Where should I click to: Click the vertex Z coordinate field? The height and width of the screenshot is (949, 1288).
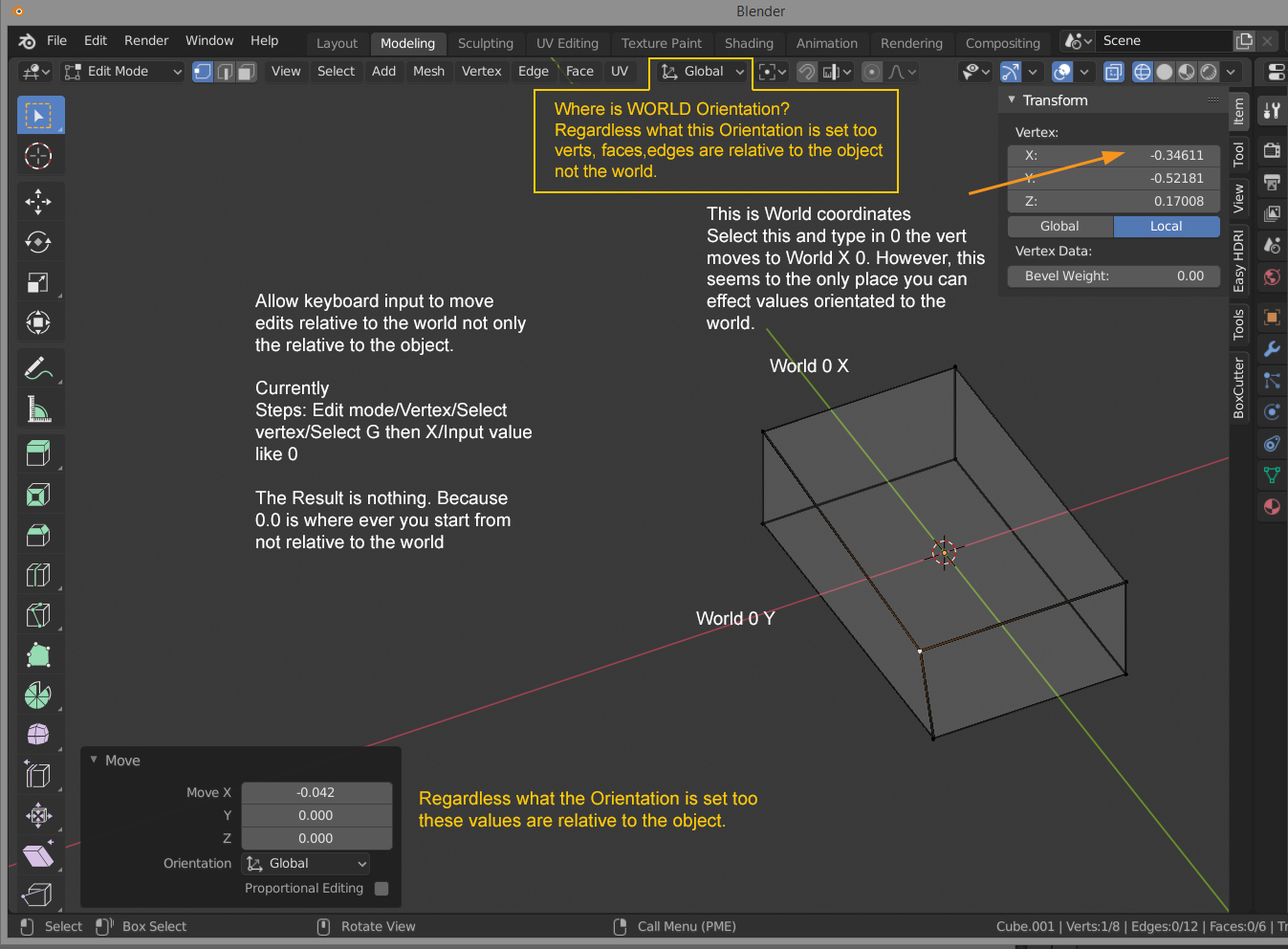click(1114, 202)
